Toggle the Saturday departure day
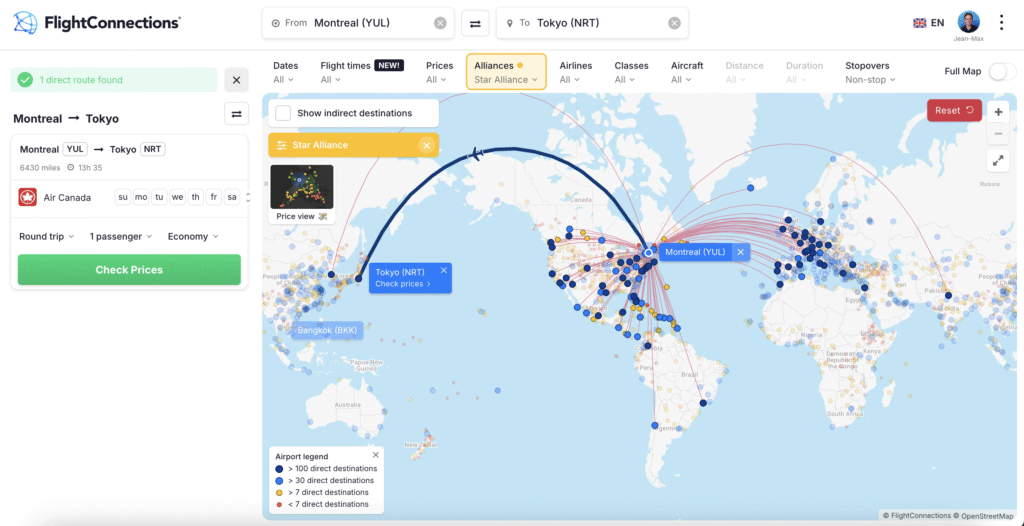 coord(232,197)
